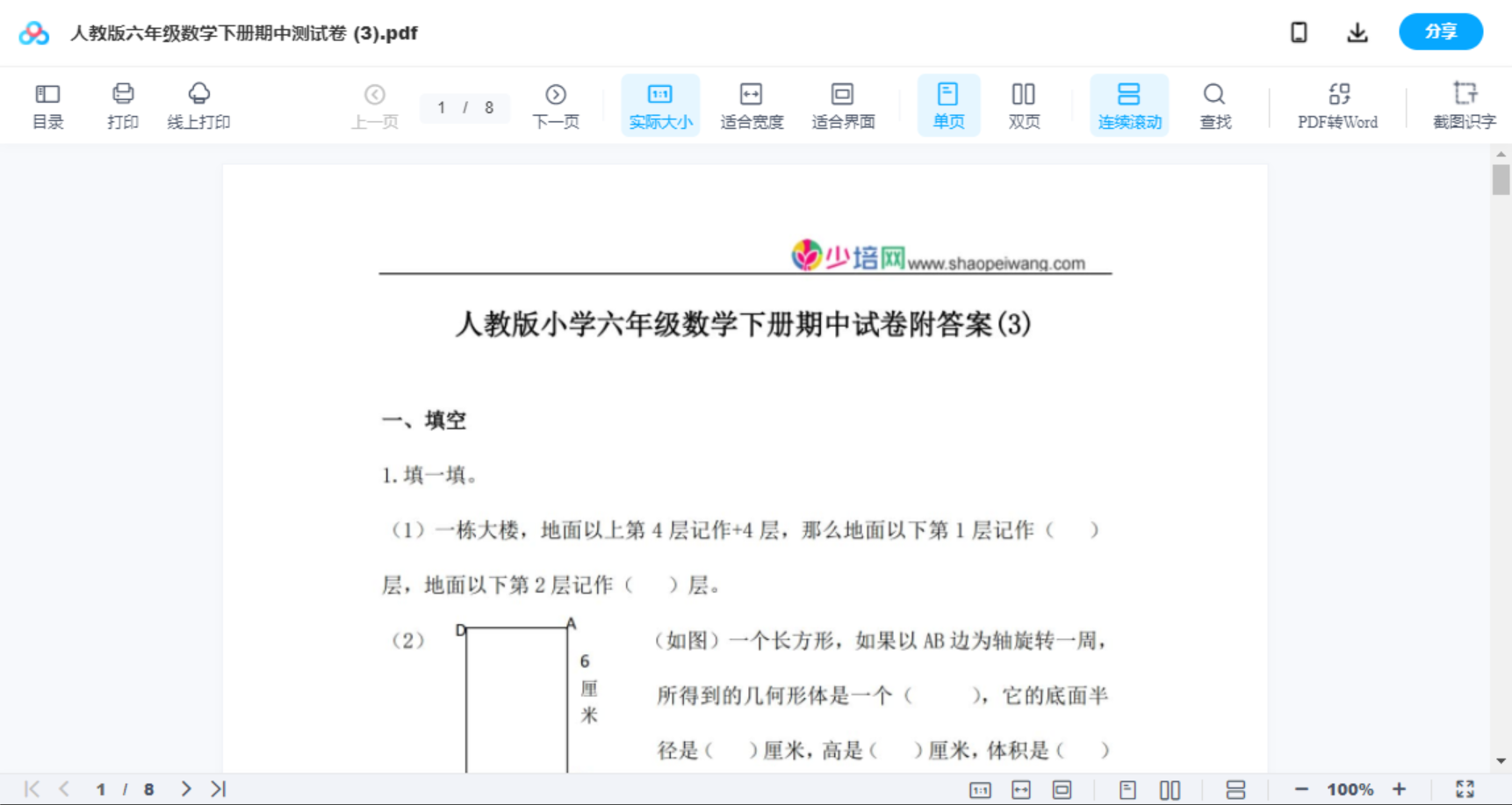Viewport: 1512px width, 805px height.
Task: Open mobile view with the phone icon
Action: [1299, 32]
